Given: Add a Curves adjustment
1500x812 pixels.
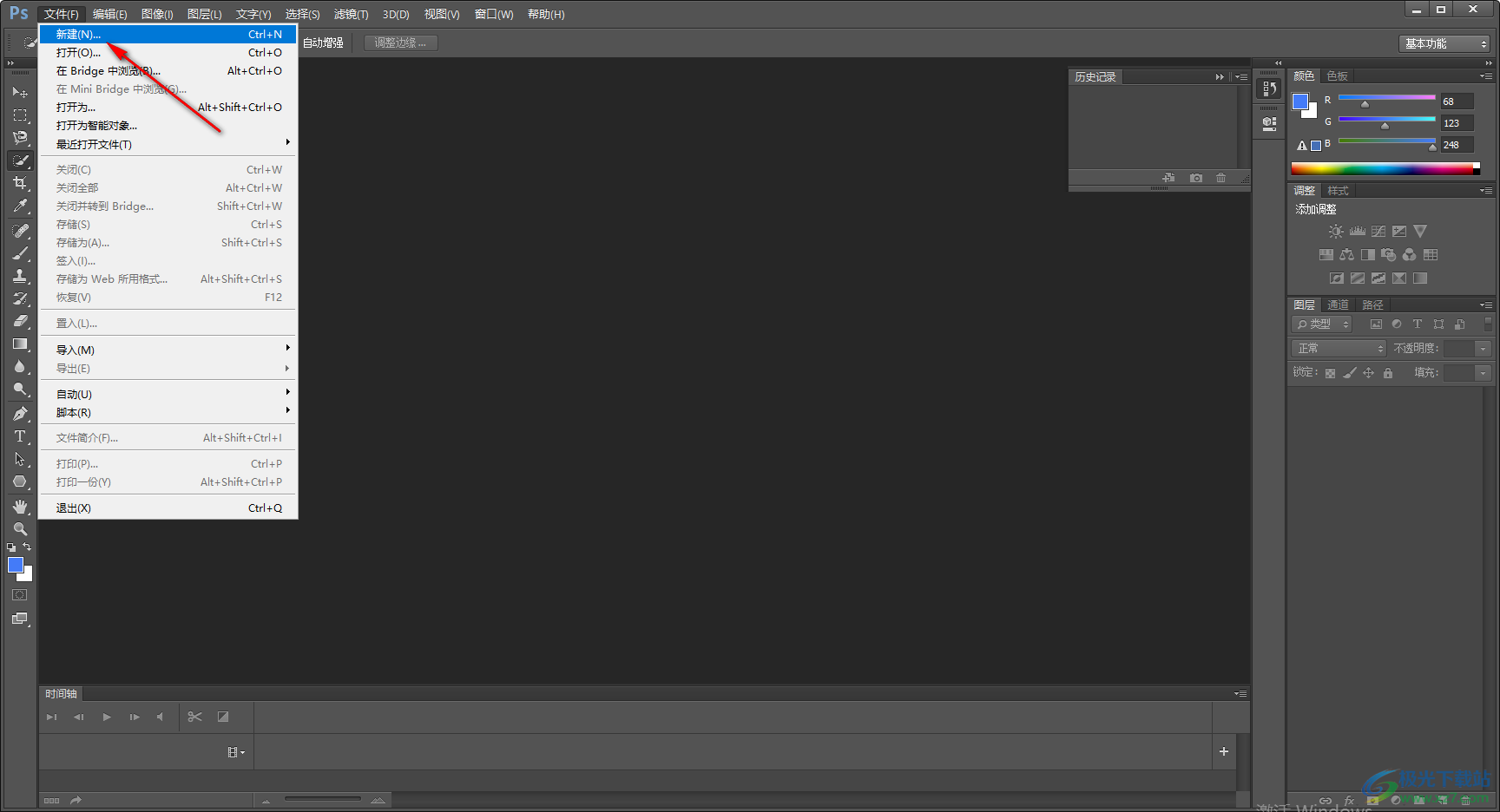Looking at the screenshot, I should click(1378, 232).
